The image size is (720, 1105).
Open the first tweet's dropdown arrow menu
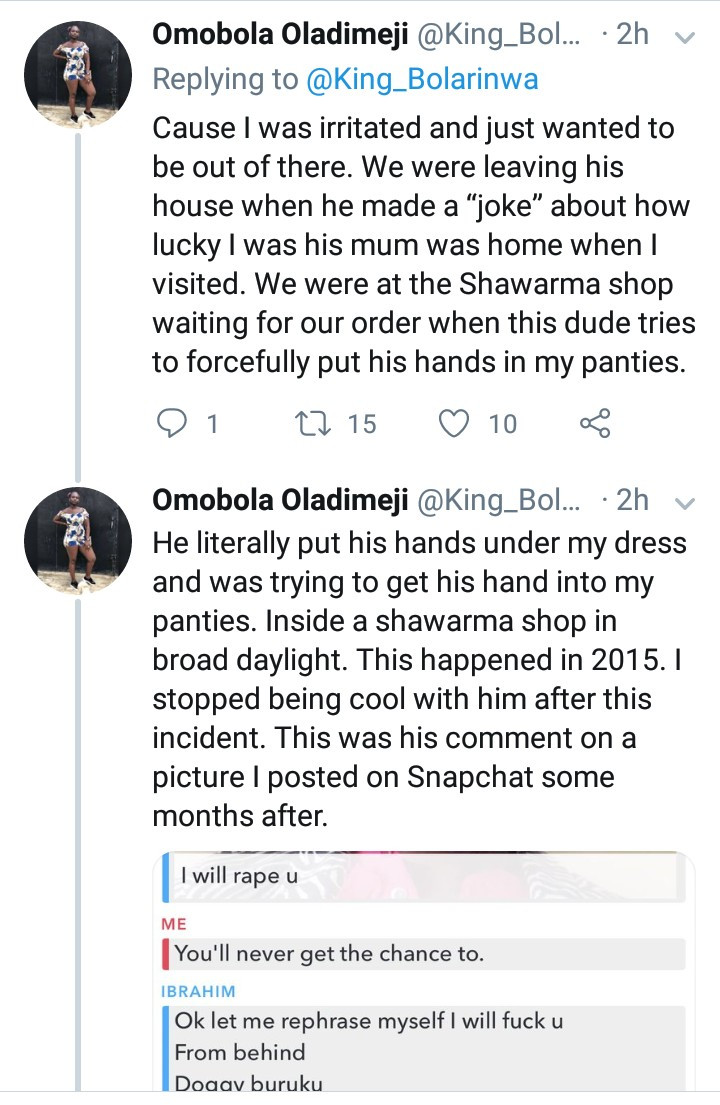pyautogui.click(x=686, y=38)
